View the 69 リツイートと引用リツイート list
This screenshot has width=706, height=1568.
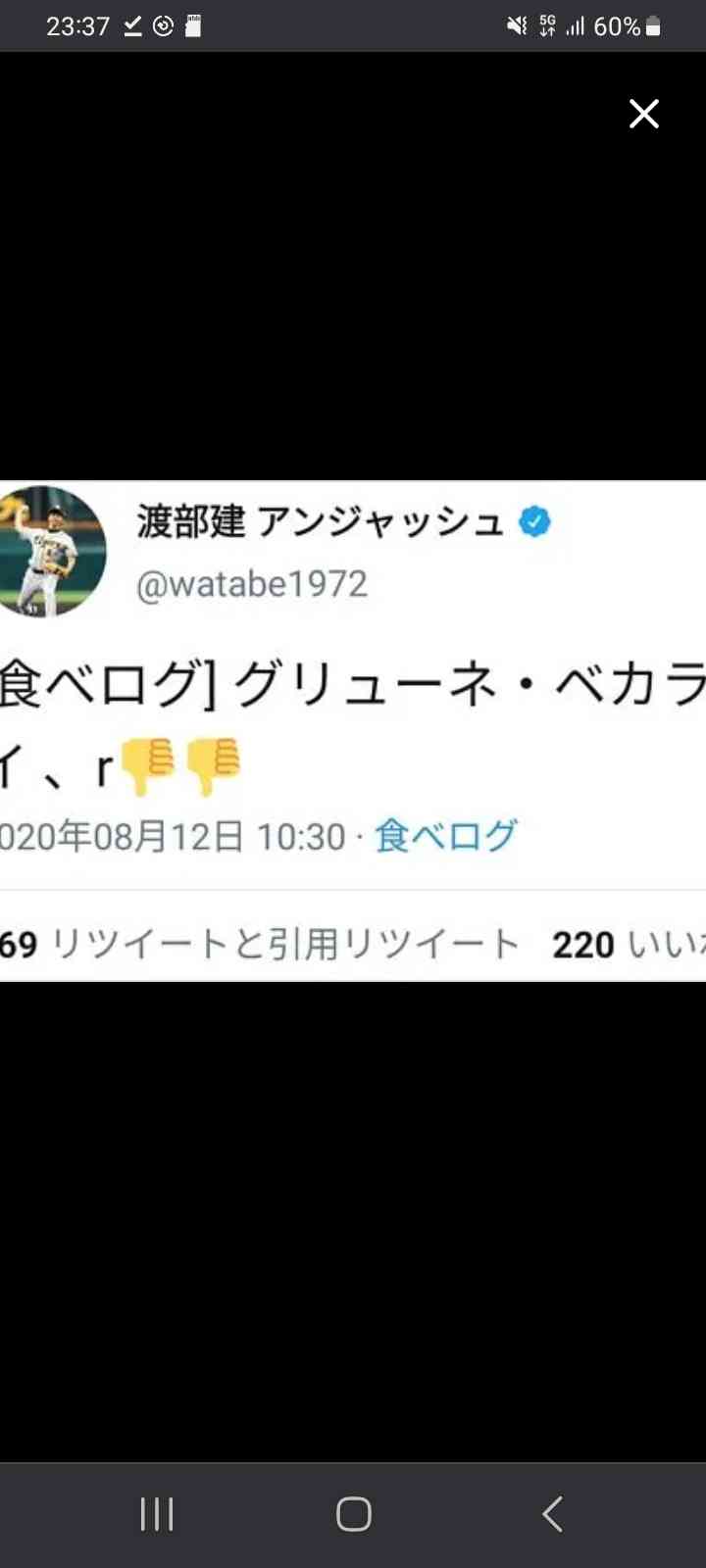tap(260, 944)
